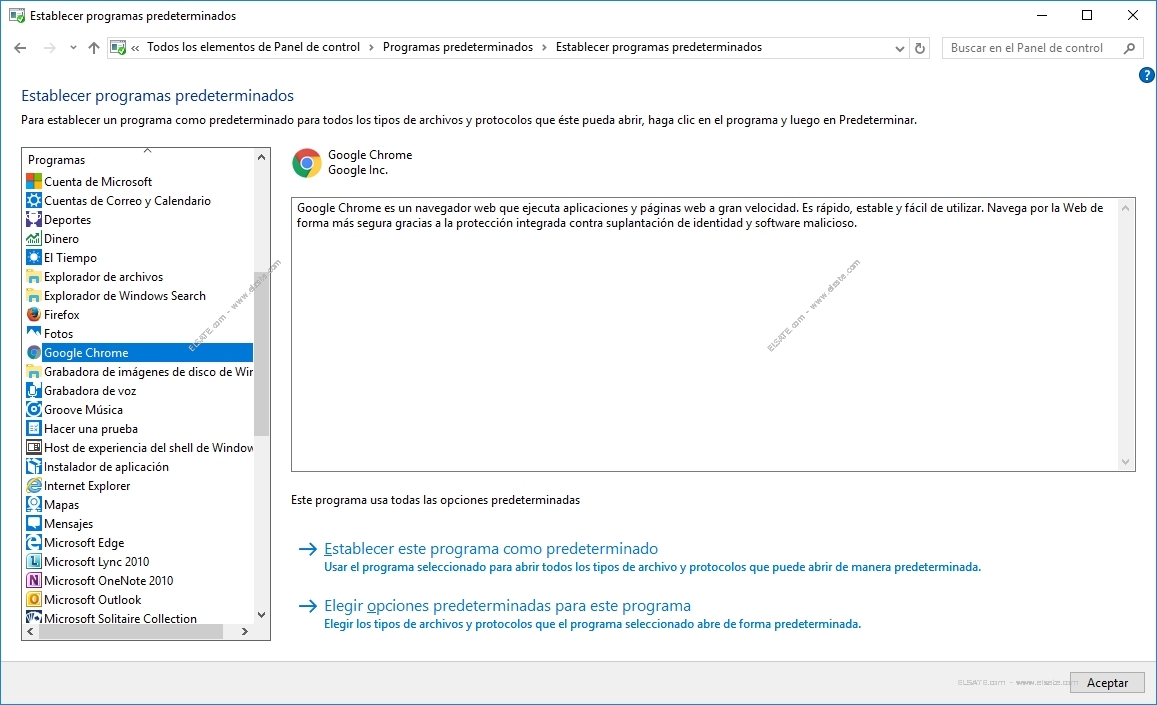The width and height of the screenshot is (1157, 705).
Task: Select the Firefox list entry text
Action: pos(62,314)
